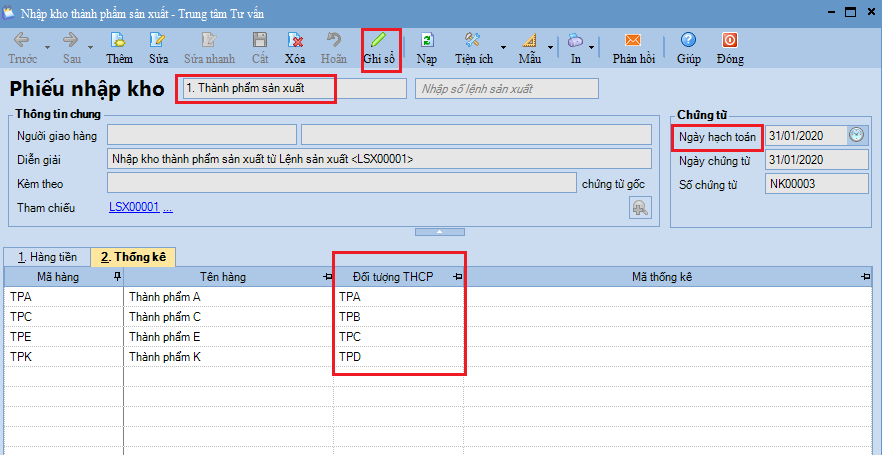The height and width of the screenshot is (455, 882).
Task: Click the Đóng close toolbar icon
Action: pos(730,40)
